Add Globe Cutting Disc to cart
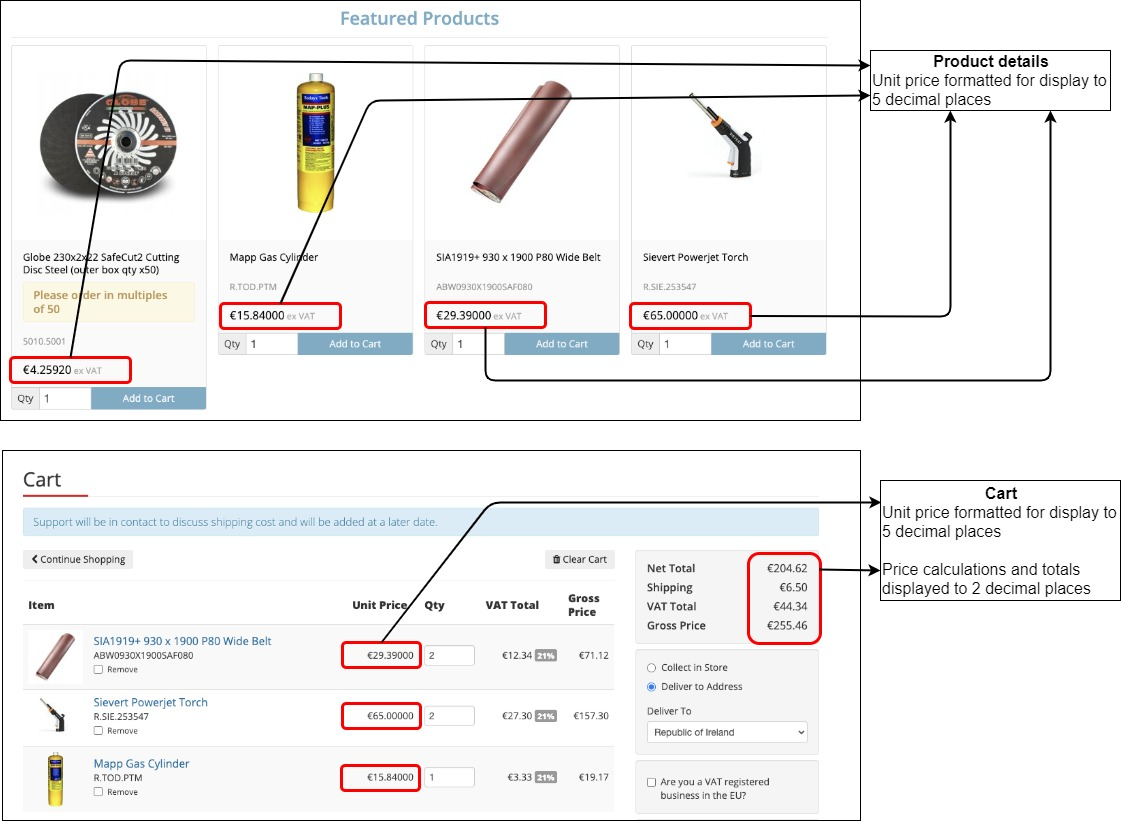The width and height of the screenshot is (1122, 822). 148,398
